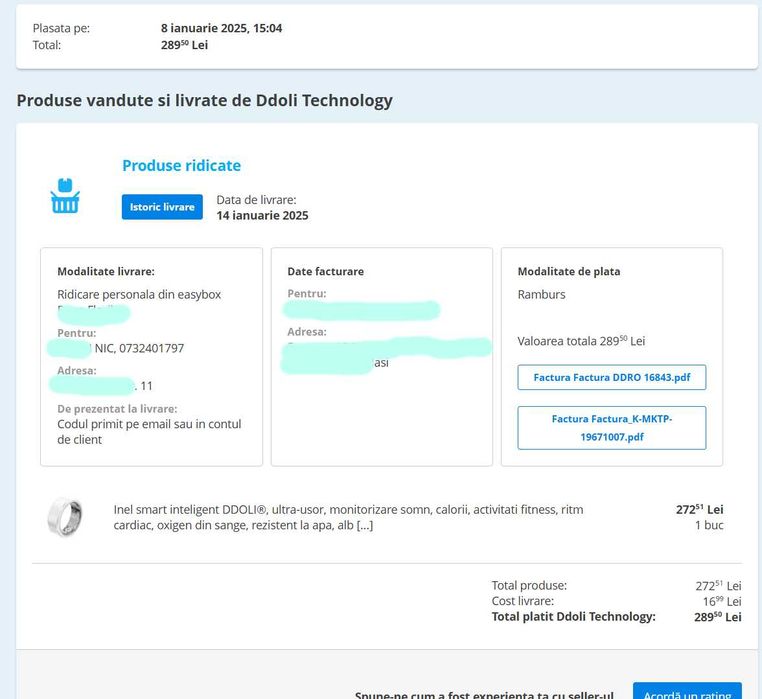Click Codul primit pe email instruction text
The image size is (762, 699).
pos(149,432)
